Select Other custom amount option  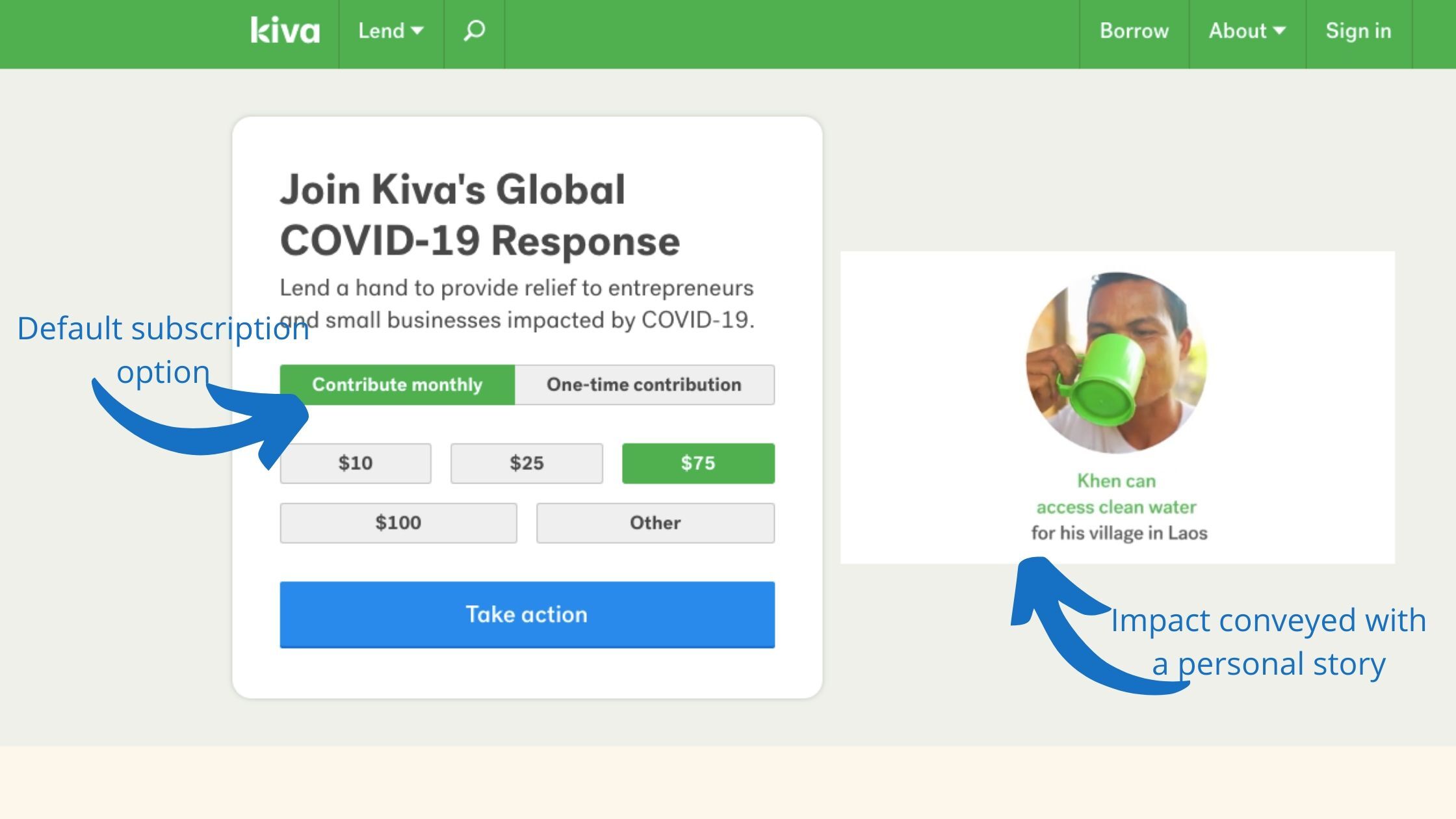[655, 521]
